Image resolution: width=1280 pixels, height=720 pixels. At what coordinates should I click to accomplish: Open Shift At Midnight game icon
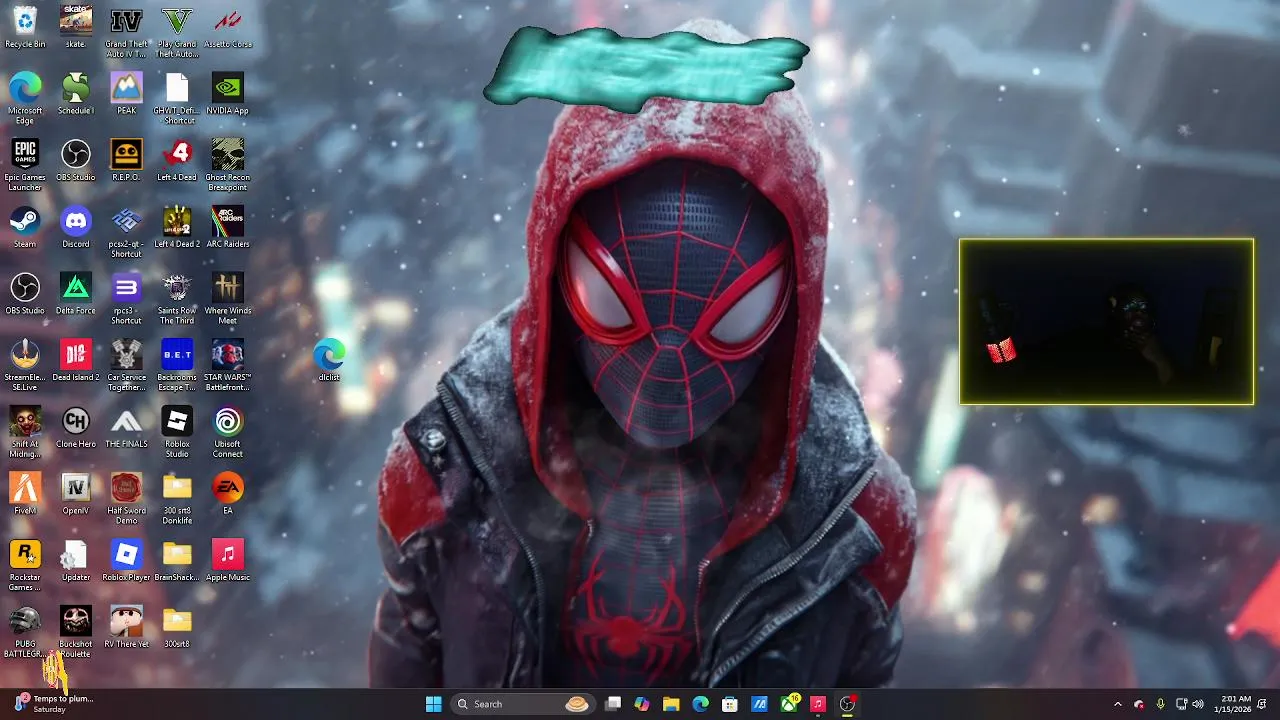tap(25, 432)
